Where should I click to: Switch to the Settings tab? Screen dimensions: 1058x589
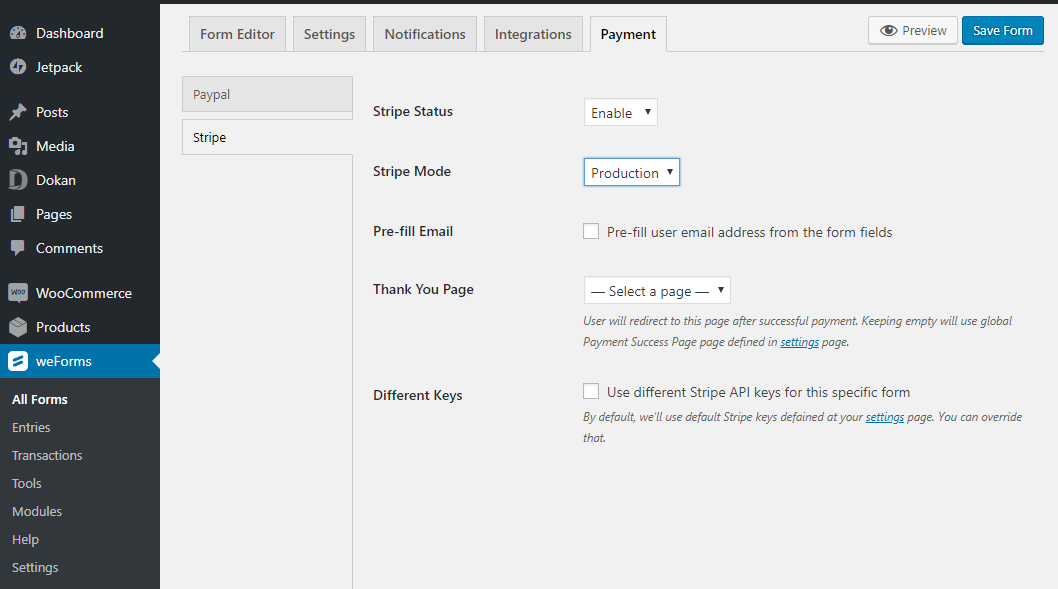tap(329, 34)
